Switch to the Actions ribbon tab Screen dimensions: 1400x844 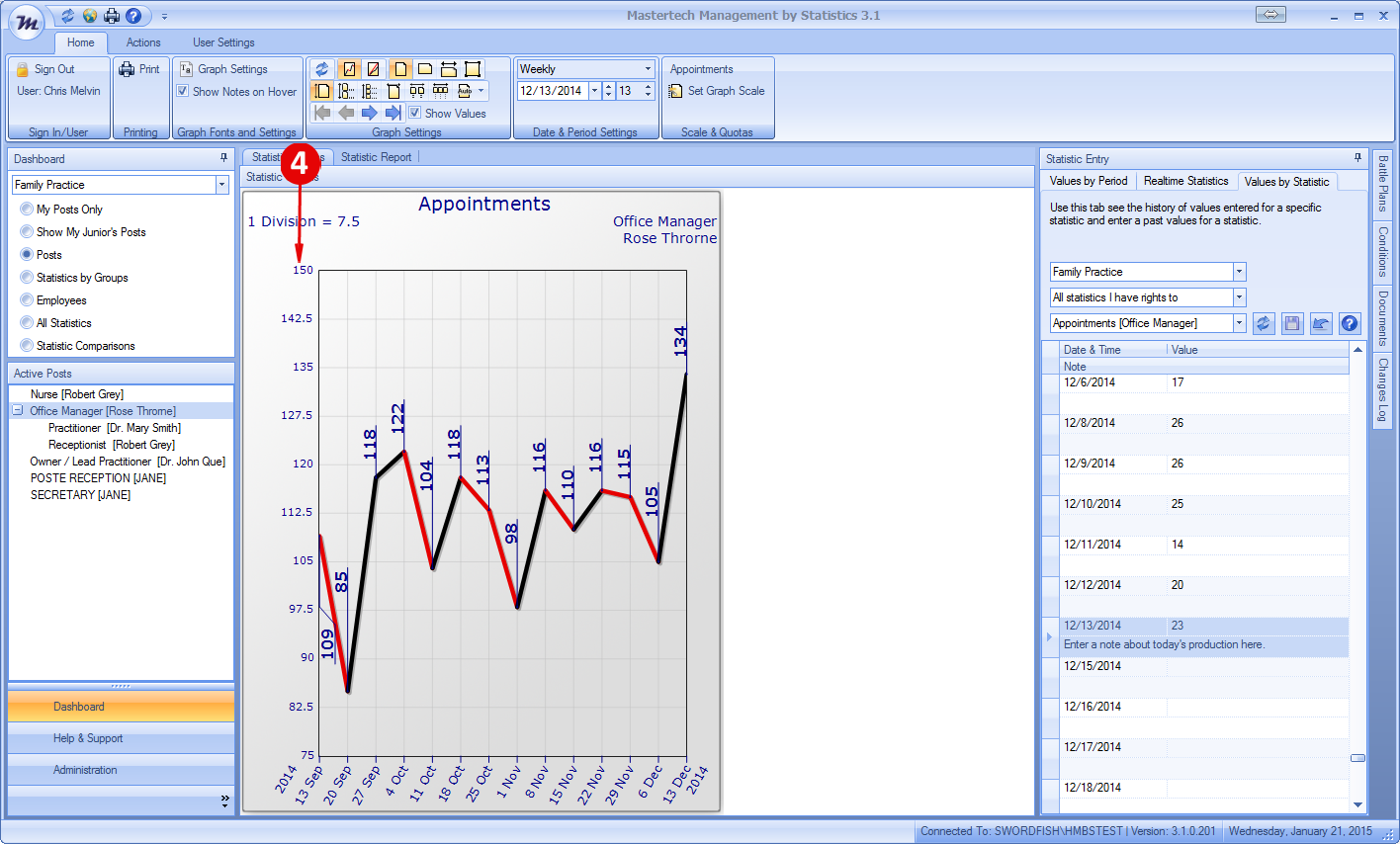click(x=143, y=42)
